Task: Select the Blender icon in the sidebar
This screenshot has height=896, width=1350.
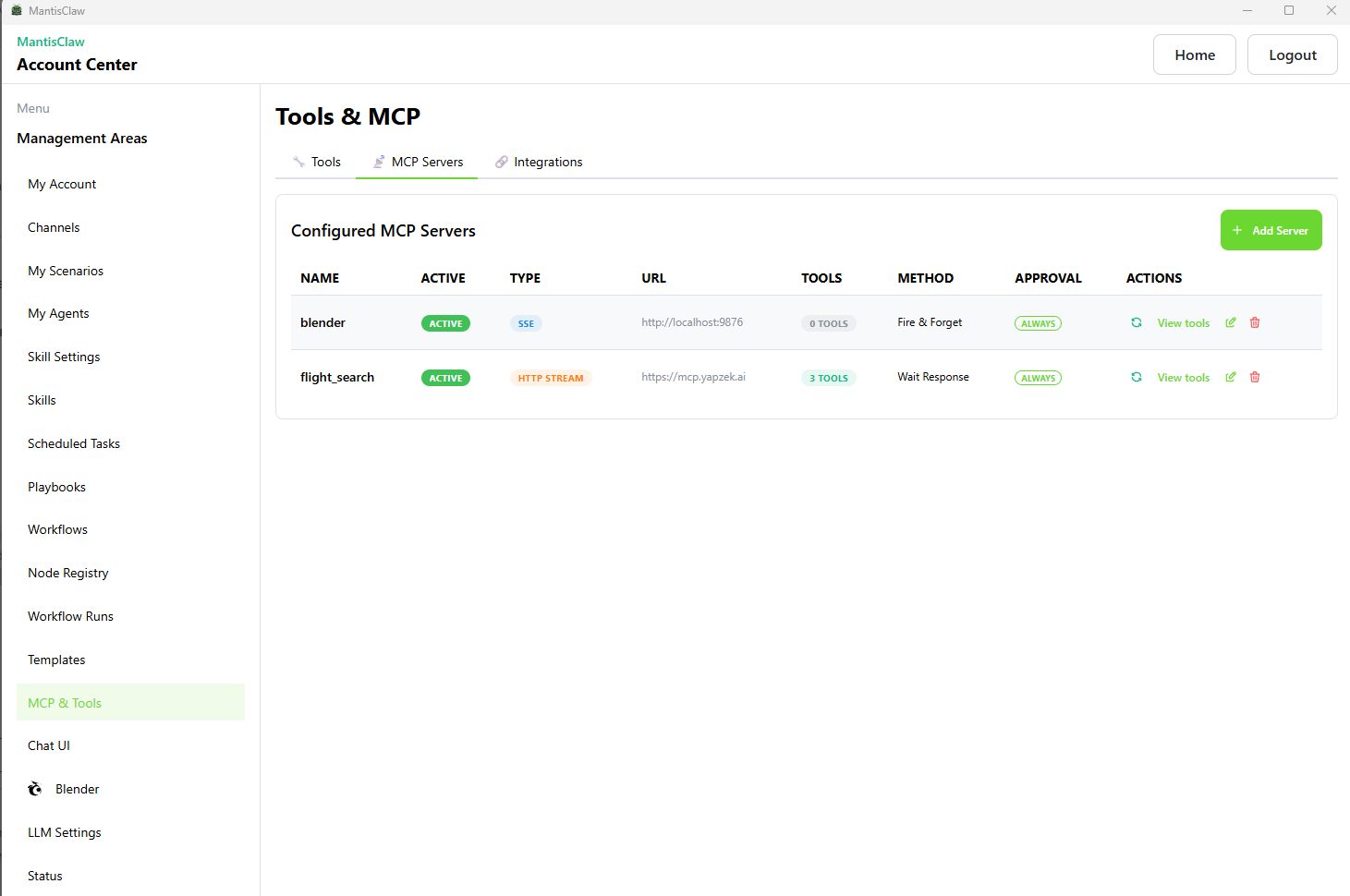Action: coord(34,788)
